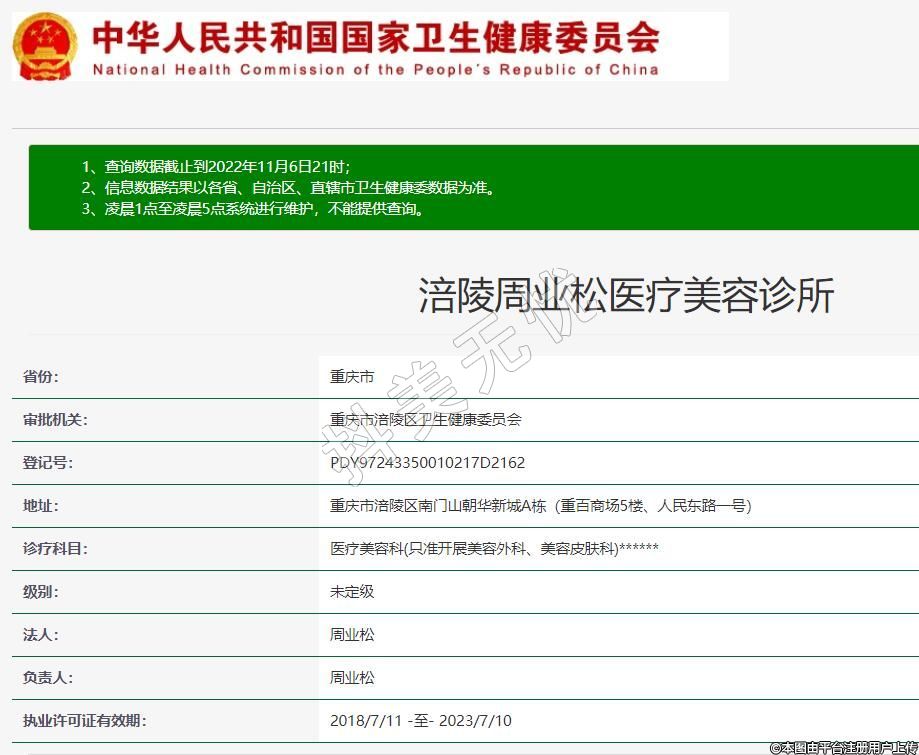This screenshot has width=919, height=755.
Task: Select the notice about provincial health commission data
Action: coord(288,188)
